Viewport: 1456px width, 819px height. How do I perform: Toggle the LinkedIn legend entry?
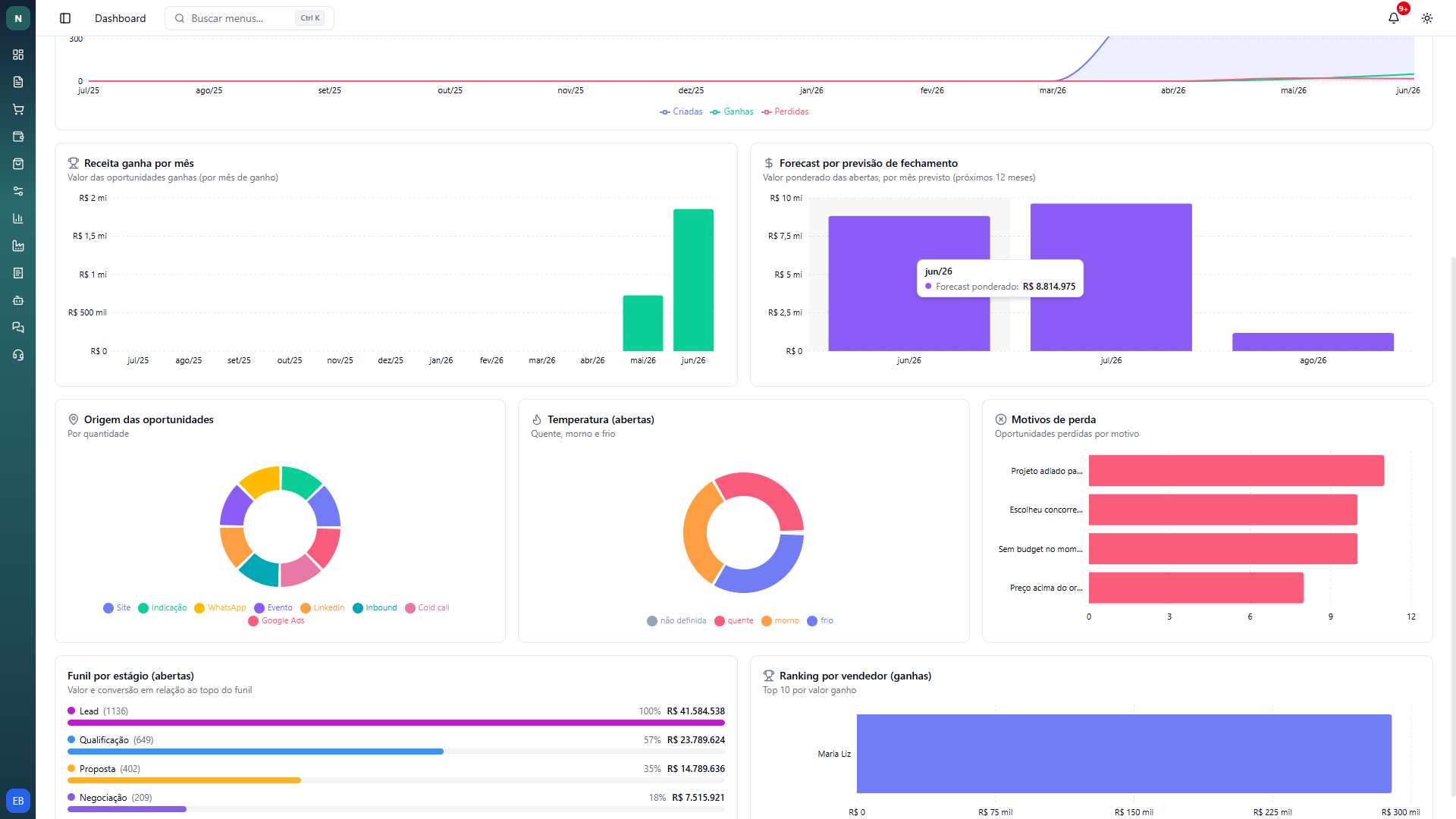[x=322, y=608]
